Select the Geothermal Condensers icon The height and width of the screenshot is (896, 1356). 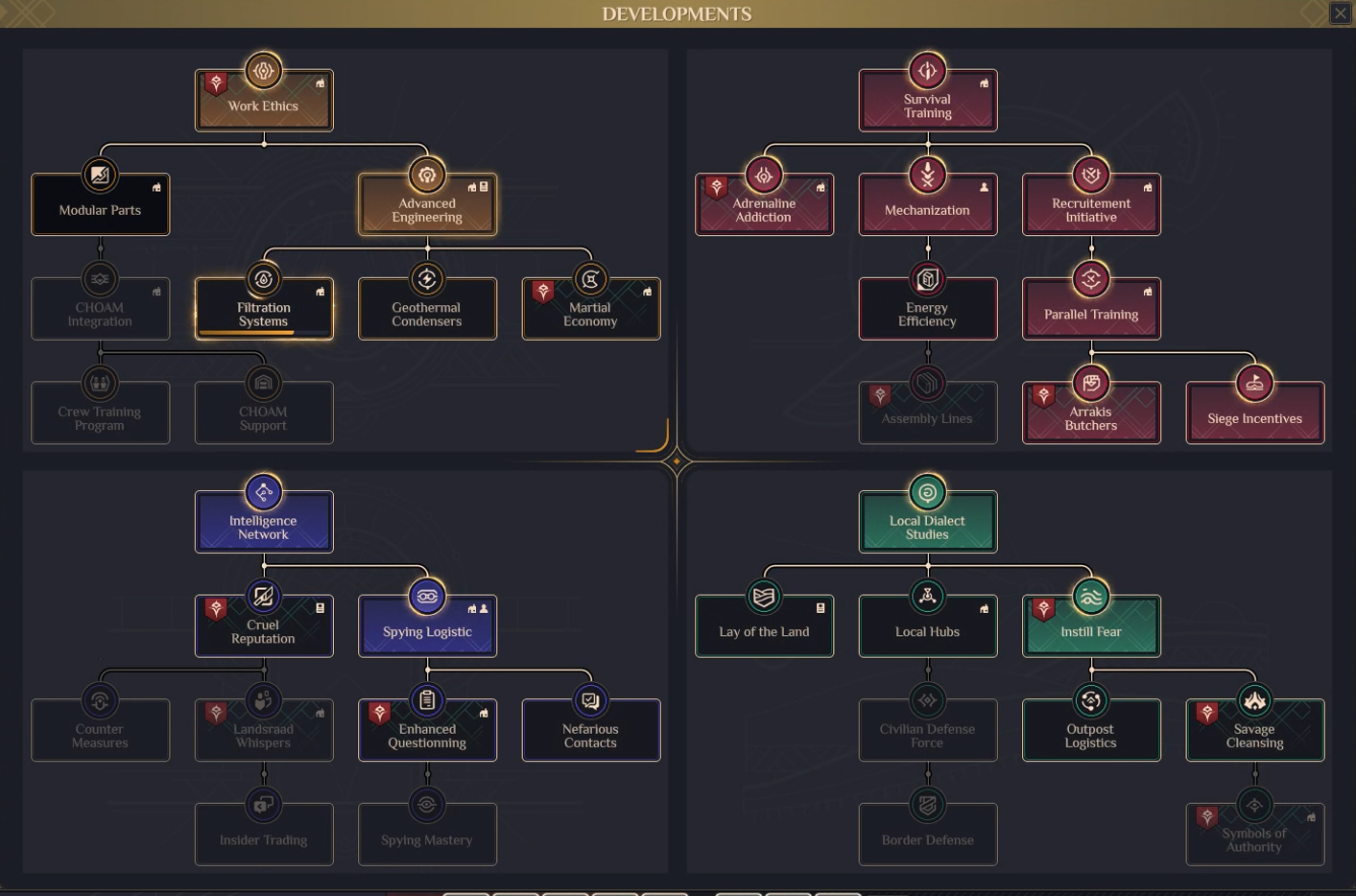click(427, 279)
